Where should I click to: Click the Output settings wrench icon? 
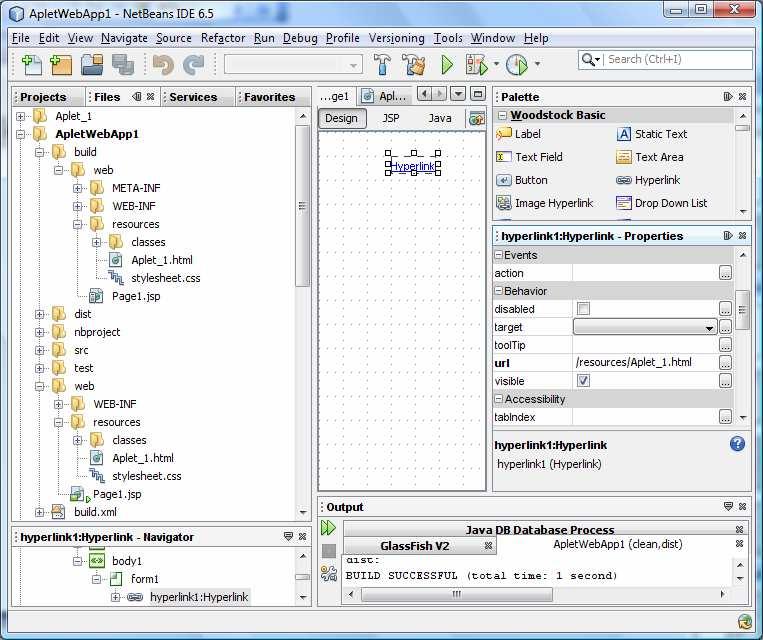(x=329, y=574)
